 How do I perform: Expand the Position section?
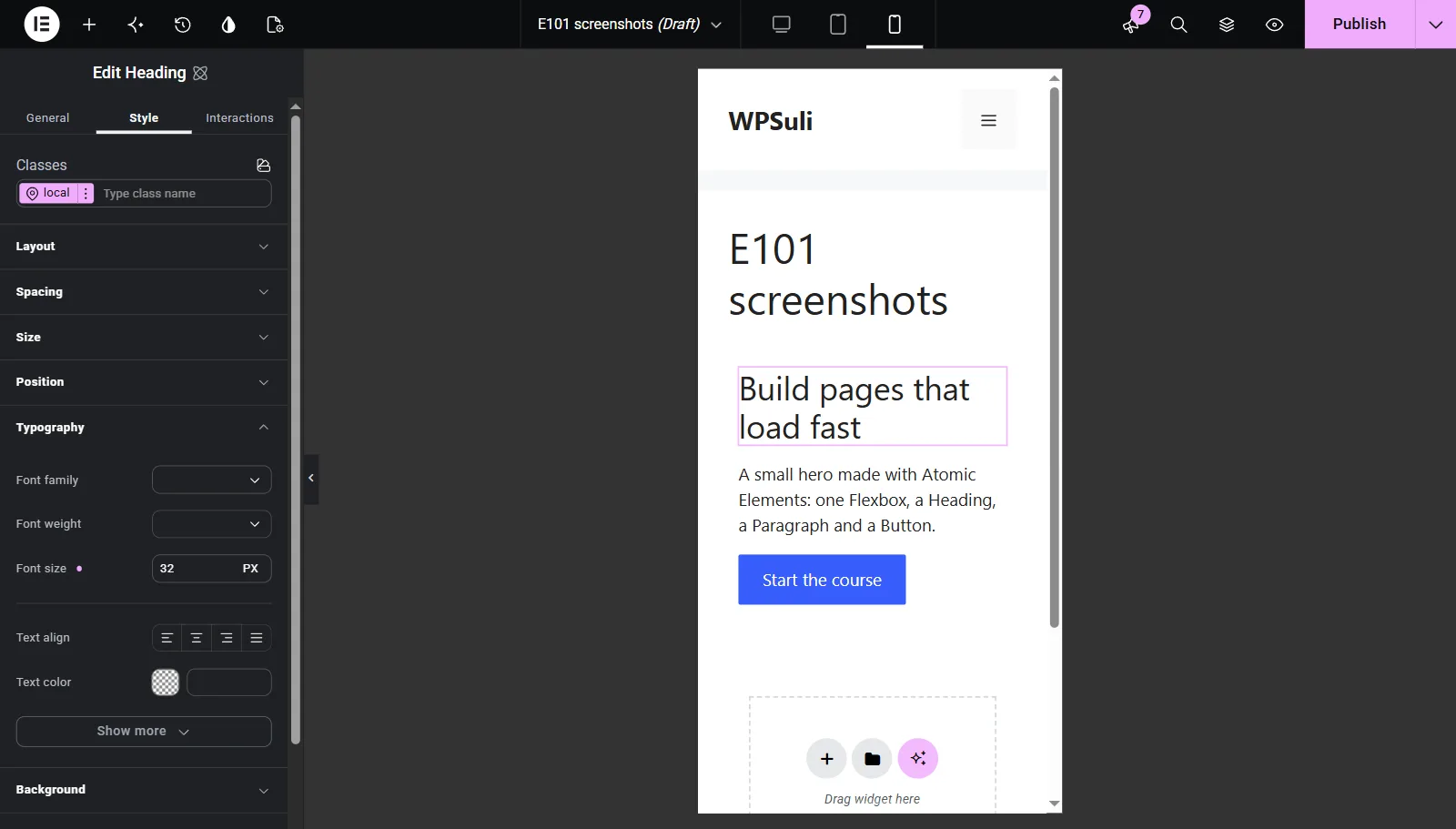[144, 382]
